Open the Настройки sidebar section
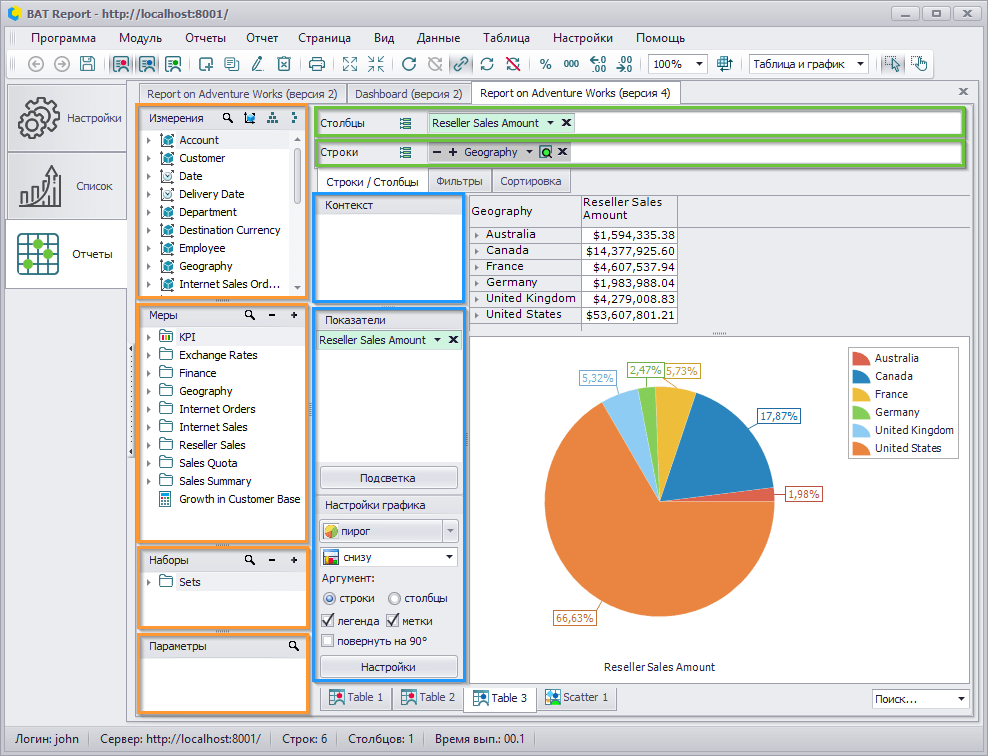The image size is (988, 756). point(66,118)
